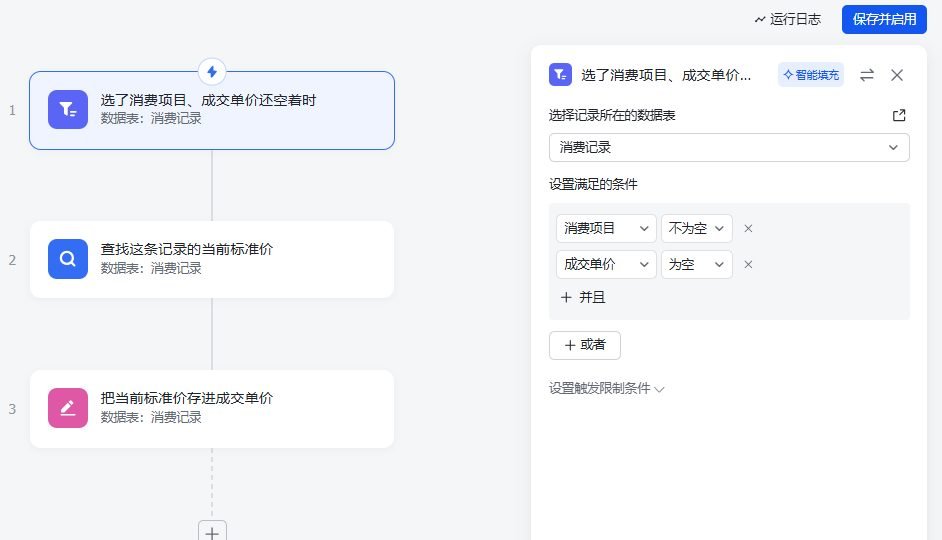Select the purple filter icon of step 1
The image size is (942, 540).
[x=68, y=110]
